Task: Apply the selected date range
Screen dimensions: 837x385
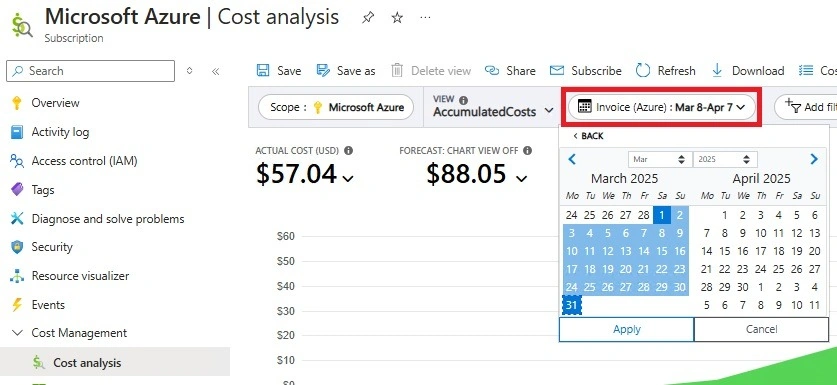Action: click(x=627, y=329)
